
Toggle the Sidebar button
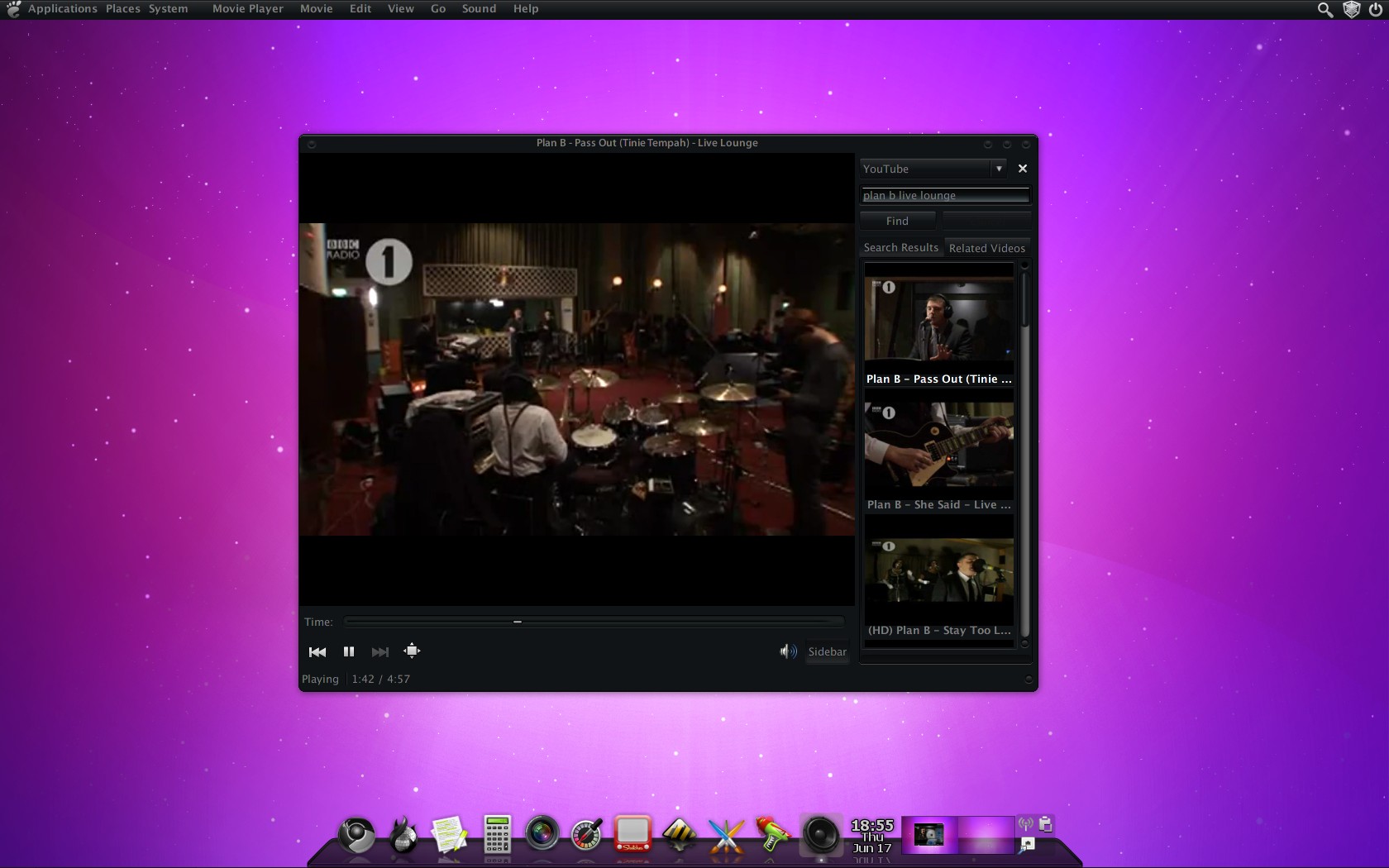827,651
